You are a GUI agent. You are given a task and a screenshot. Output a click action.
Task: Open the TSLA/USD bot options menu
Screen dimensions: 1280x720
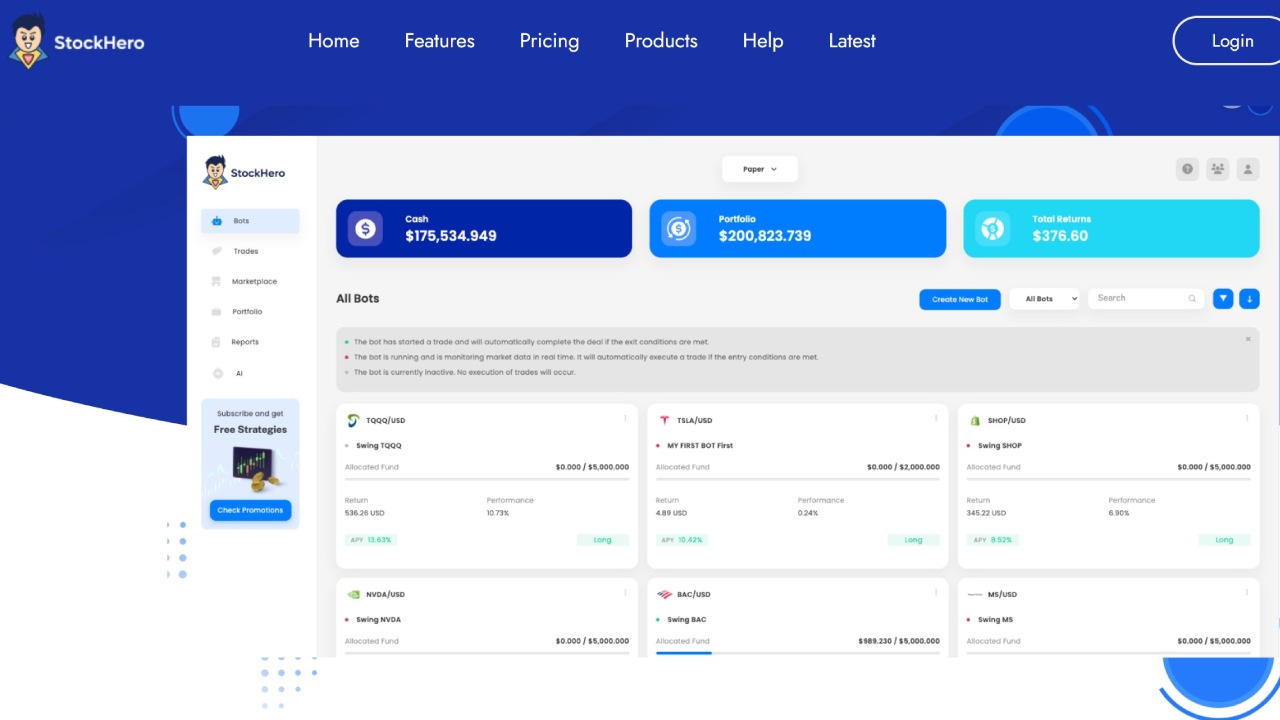click(x=937, y=419)
